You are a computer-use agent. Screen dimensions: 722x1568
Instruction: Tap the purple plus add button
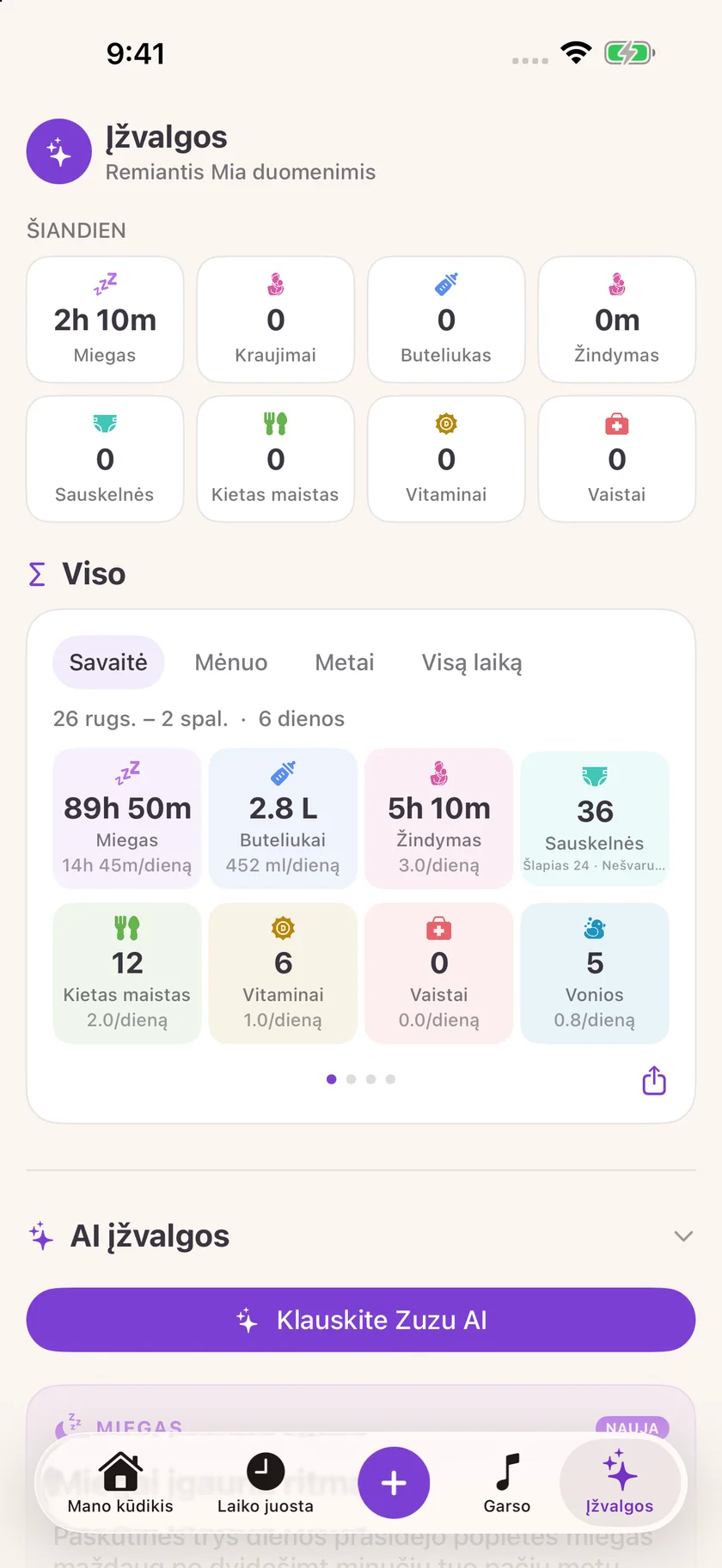(394, 1483)
